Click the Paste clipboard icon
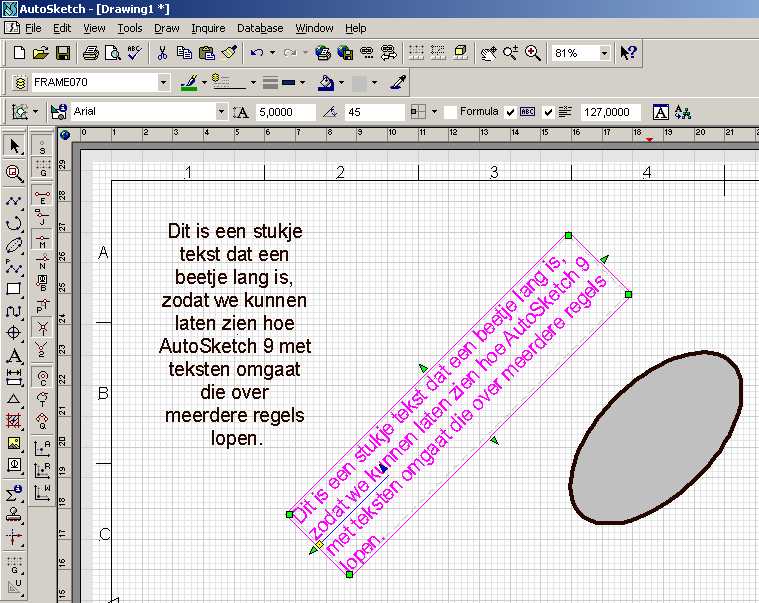Image resolution: width=759 pixels, height=603 pixels. pyautogui.click(x=207, y=53)
